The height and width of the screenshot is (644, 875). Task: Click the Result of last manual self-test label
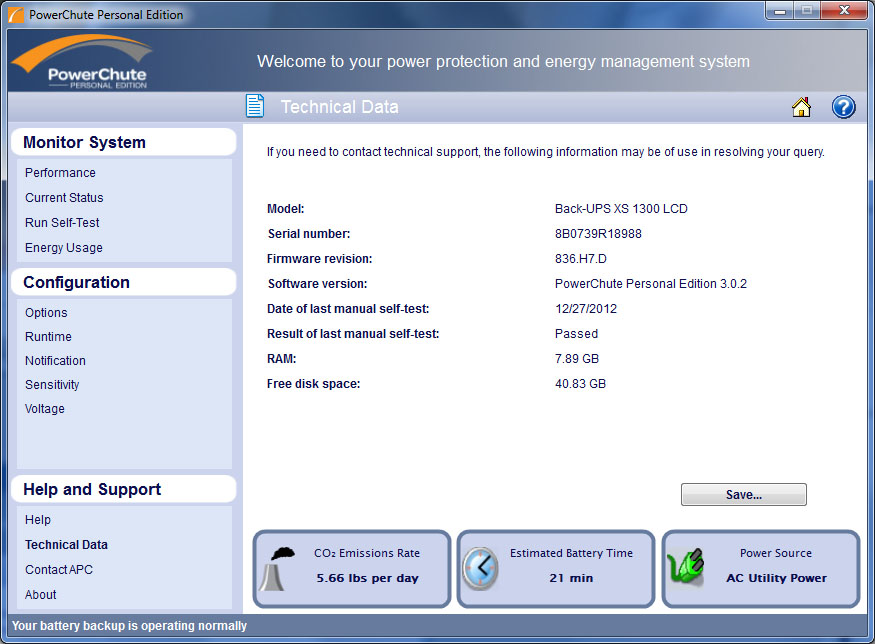pos(353,334)
